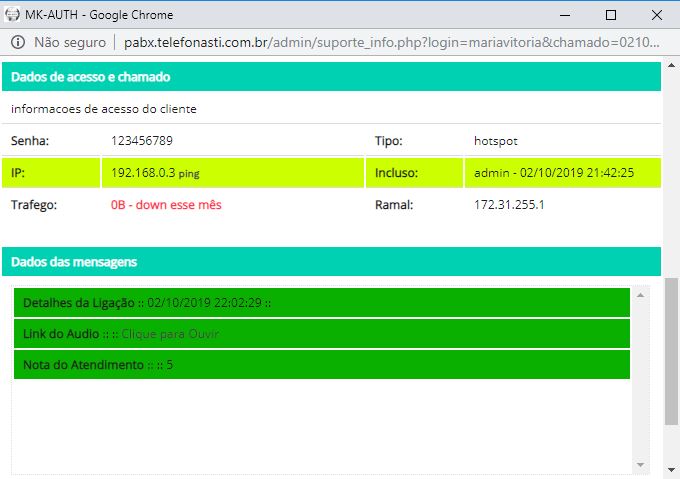This screenshot has height=479, width=680.
Task: Click the site info icon beside Não seguro
Action: (x=18, y=42)
